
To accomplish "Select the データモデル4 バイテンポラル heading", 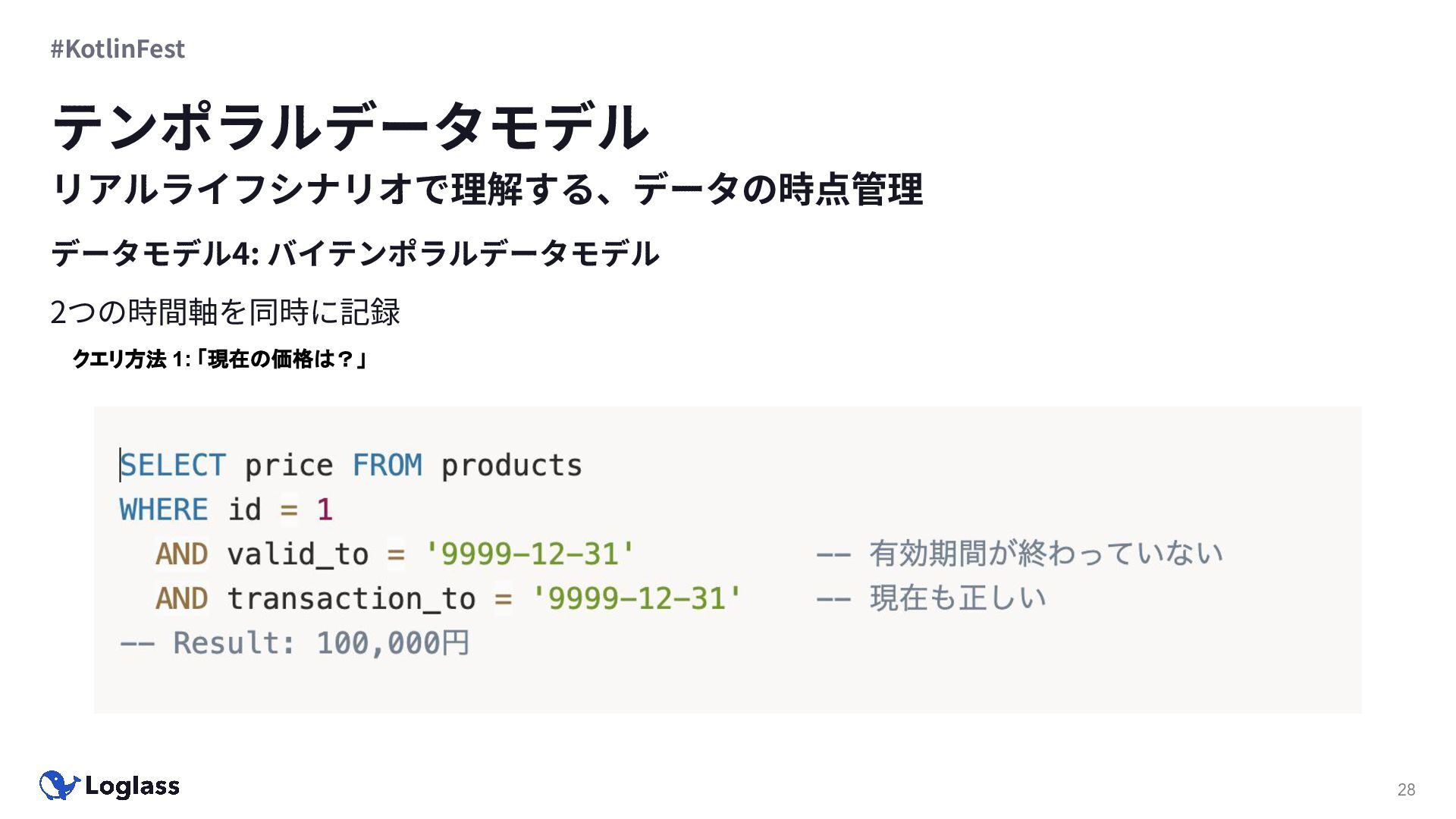I will click(x=355, y=253).
